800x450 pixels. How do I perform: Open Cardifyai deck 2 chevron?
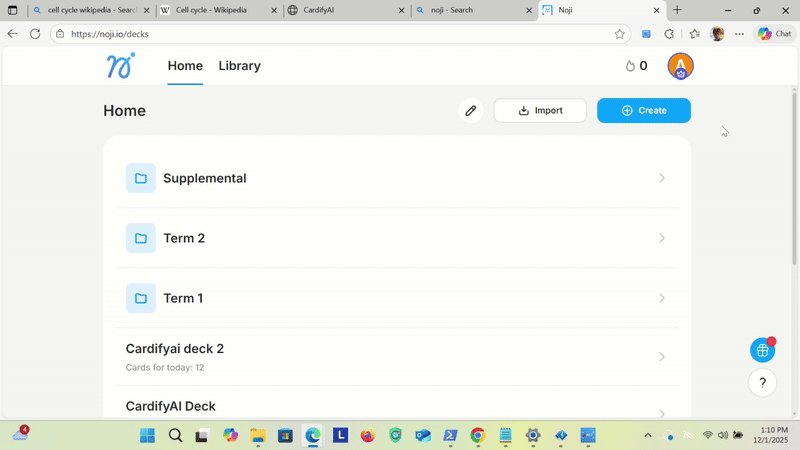(x=662, y=357)
